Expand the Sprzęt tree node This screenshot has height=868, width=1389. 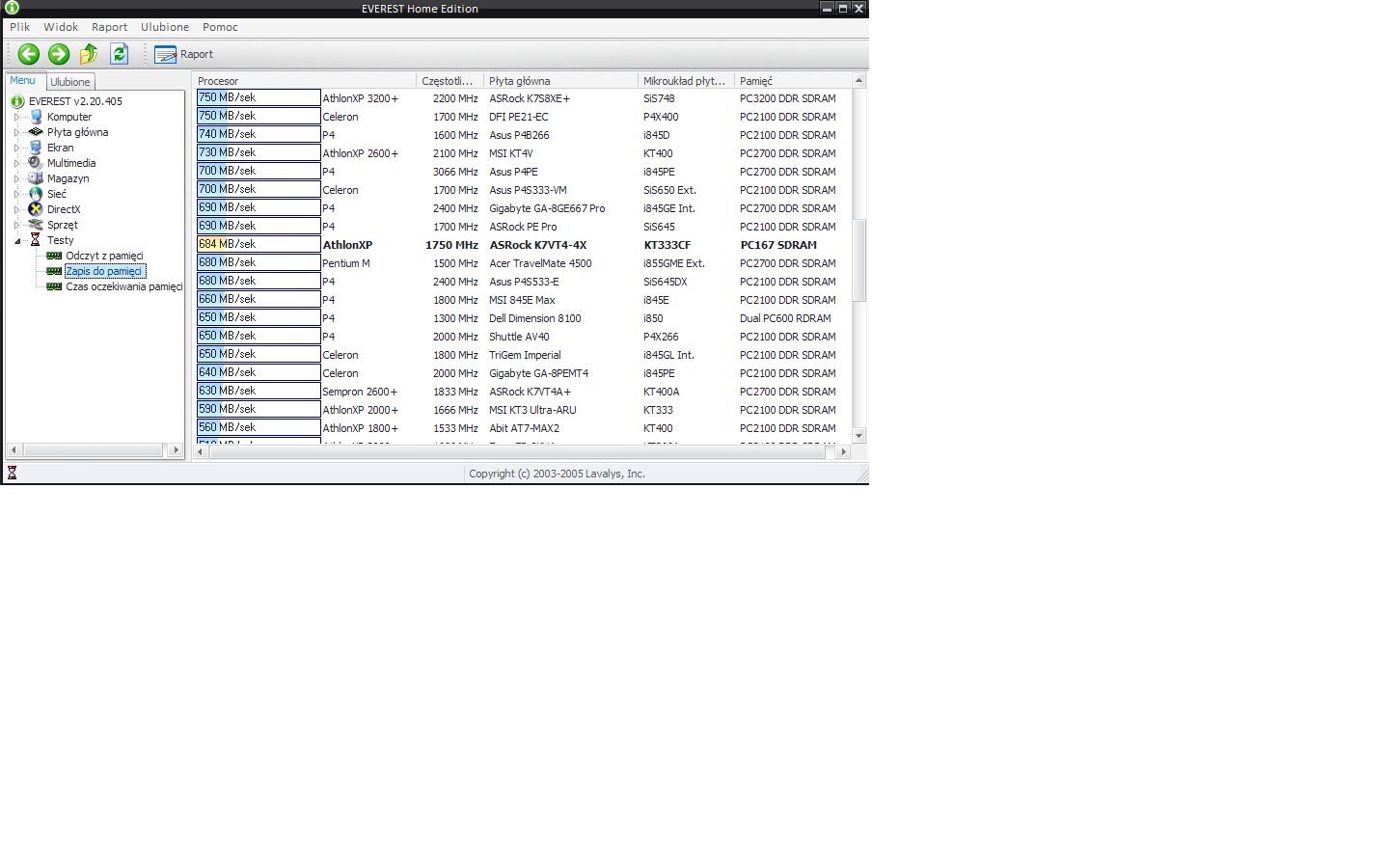point(16,225)
